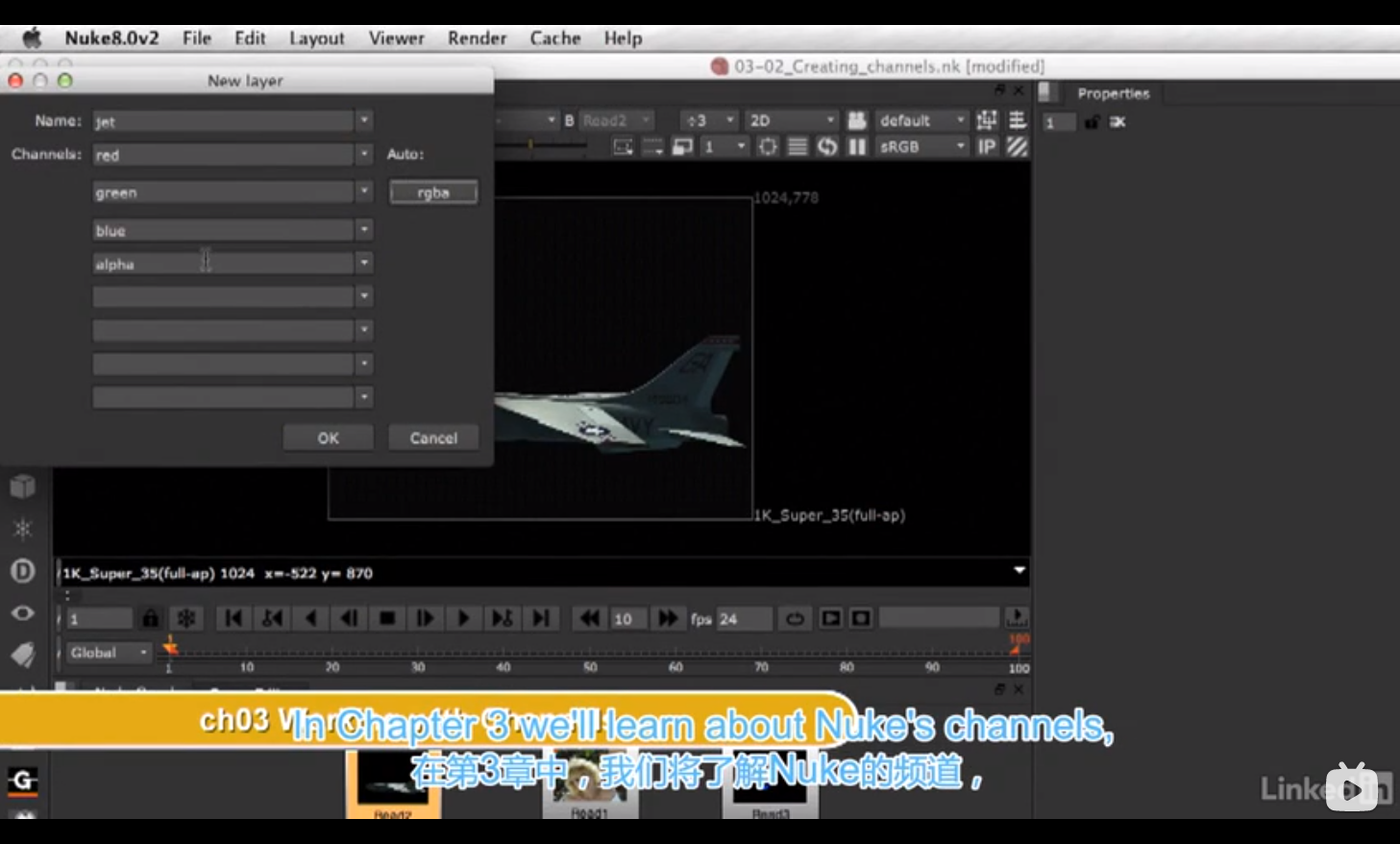Click the jet Name input field
Viewport: 1400px width, 844px height.
[x=223, y=121]
